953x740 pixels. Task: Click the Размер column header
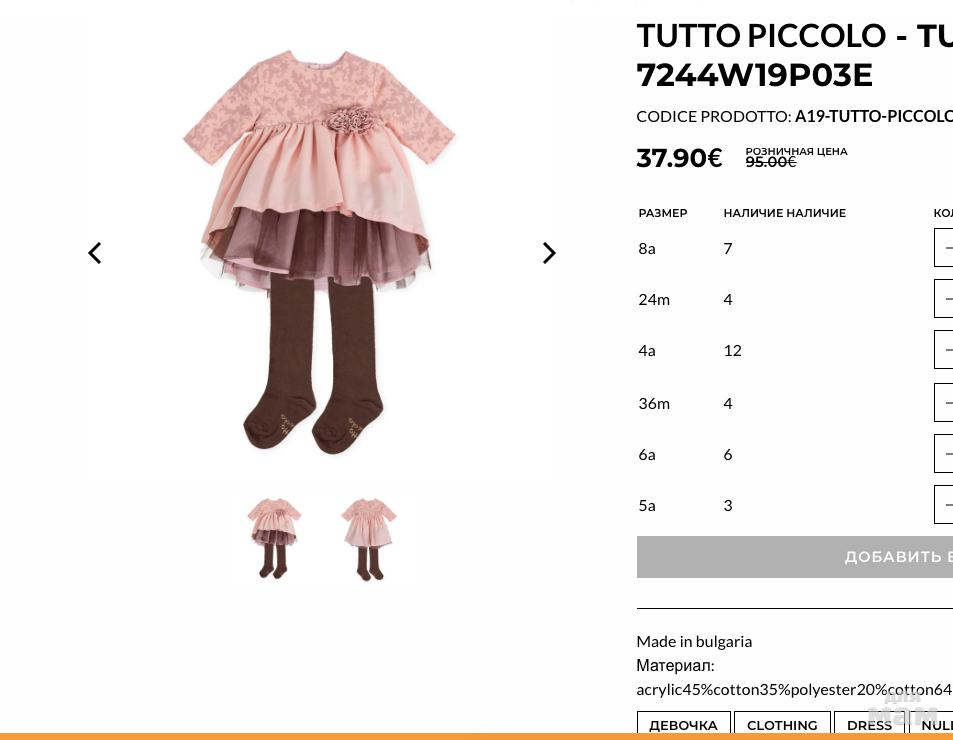point(663,213)
